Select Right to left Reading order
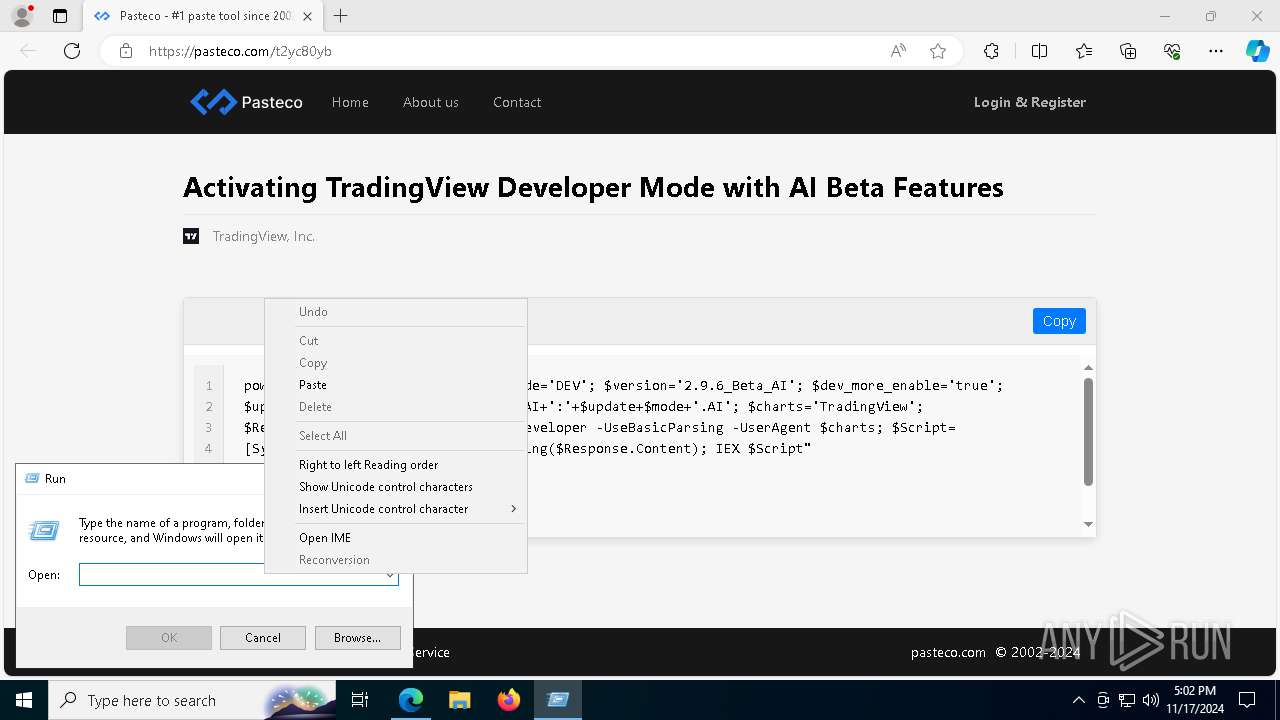 [395, 465]
